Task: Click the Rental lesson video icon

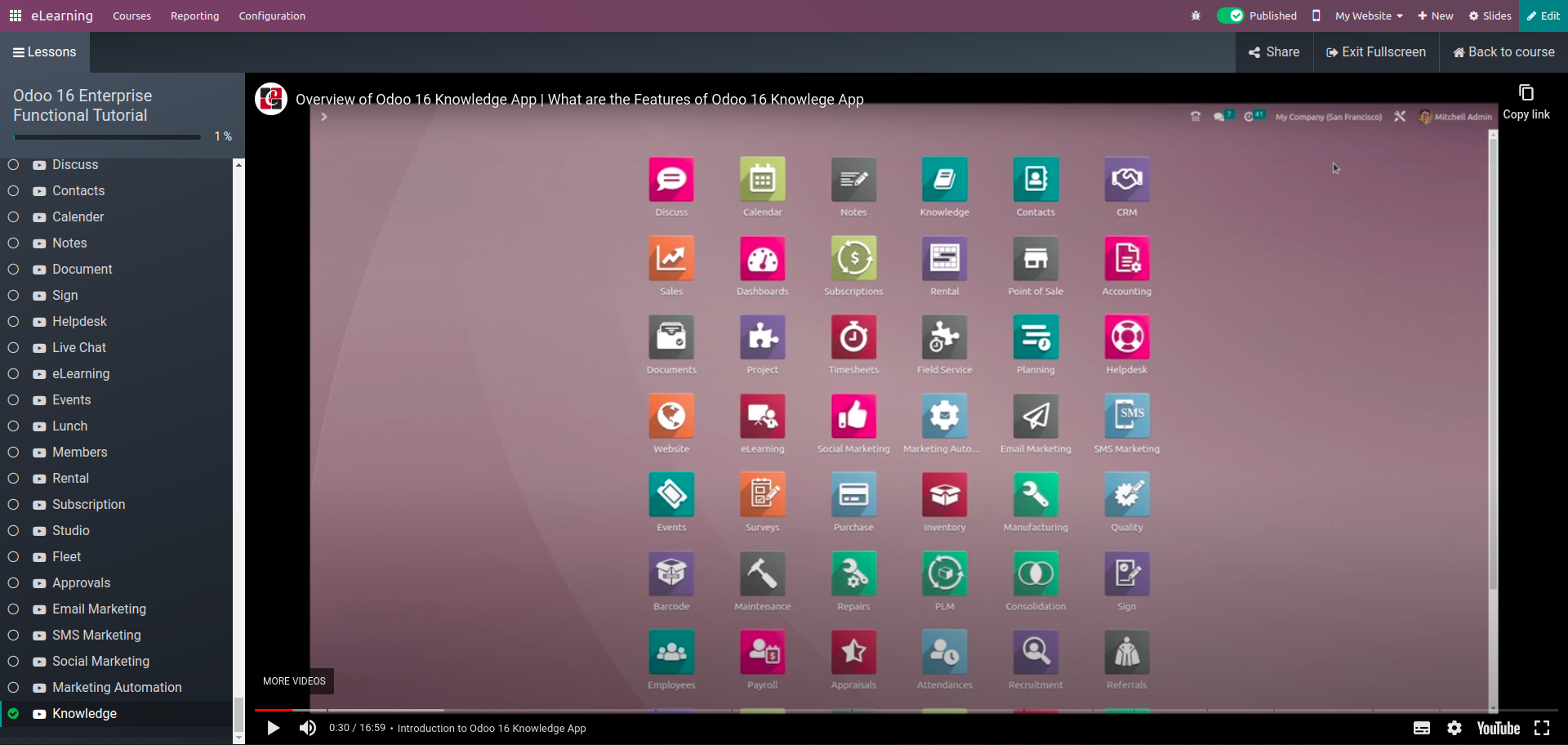Action: click(x=39, y=479)
